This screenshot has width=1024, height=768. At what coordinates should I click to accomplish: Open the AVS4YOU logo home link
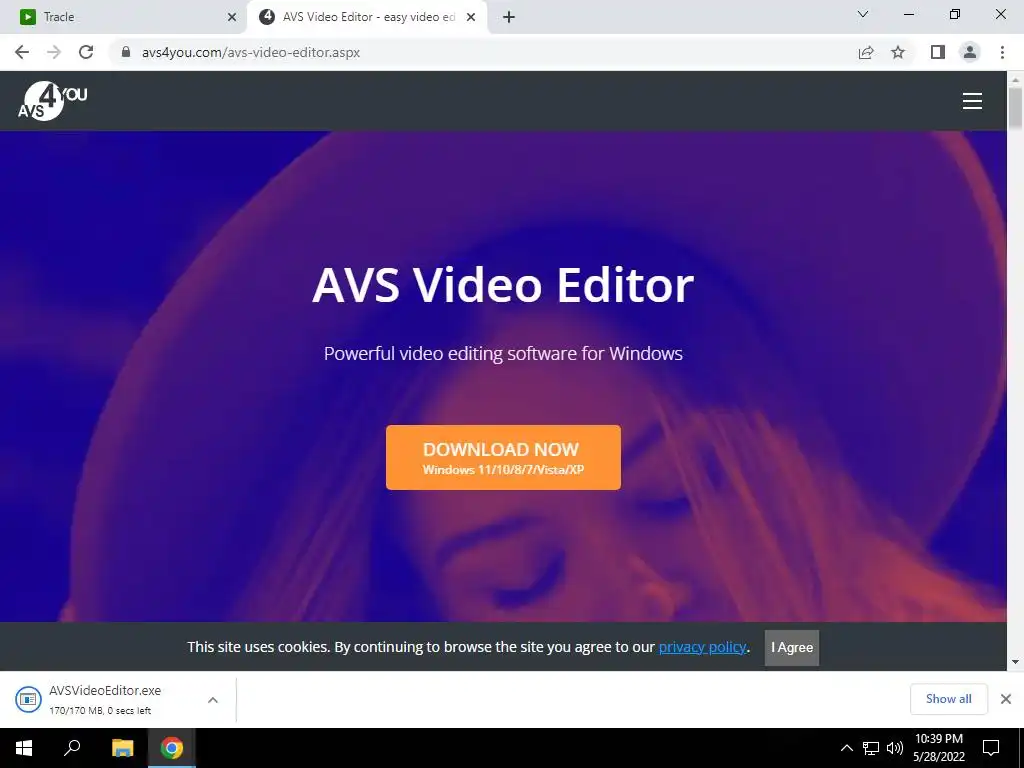click(x=52, y=101)
